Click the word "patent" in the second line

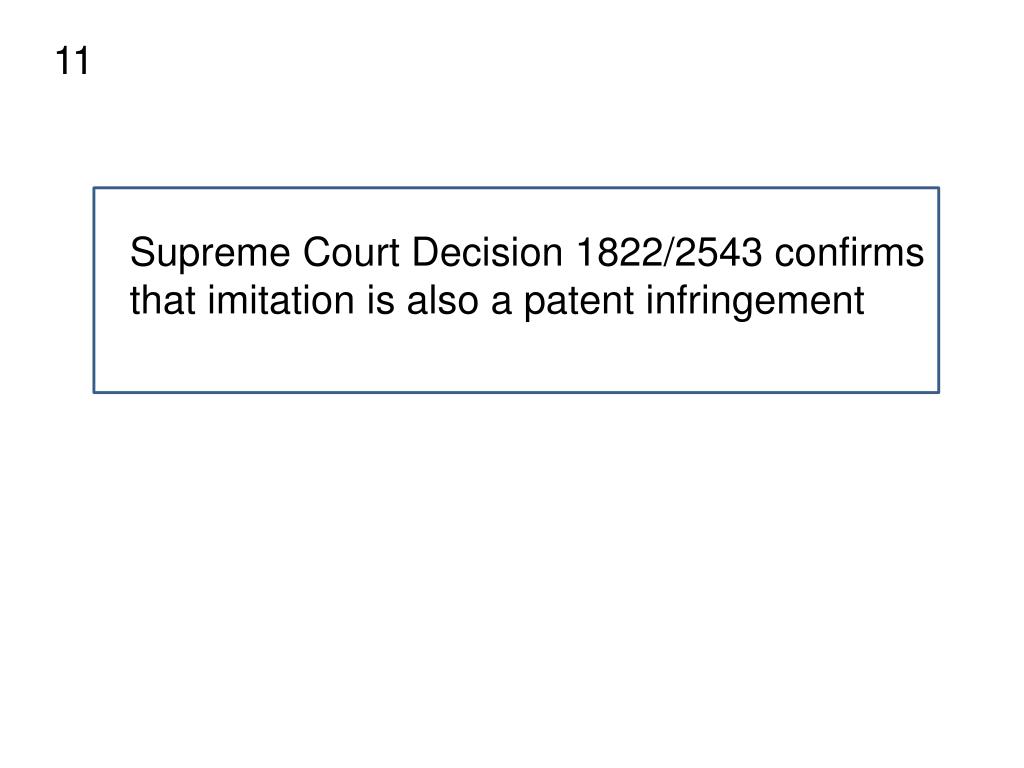point(579,302)
